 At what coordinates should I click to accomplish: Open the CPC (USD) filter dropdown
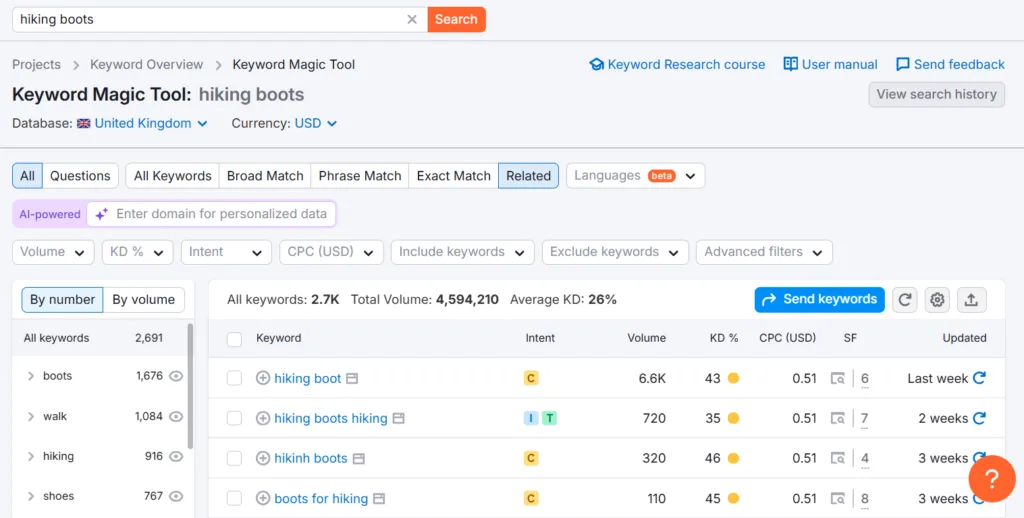pos(331,252)
